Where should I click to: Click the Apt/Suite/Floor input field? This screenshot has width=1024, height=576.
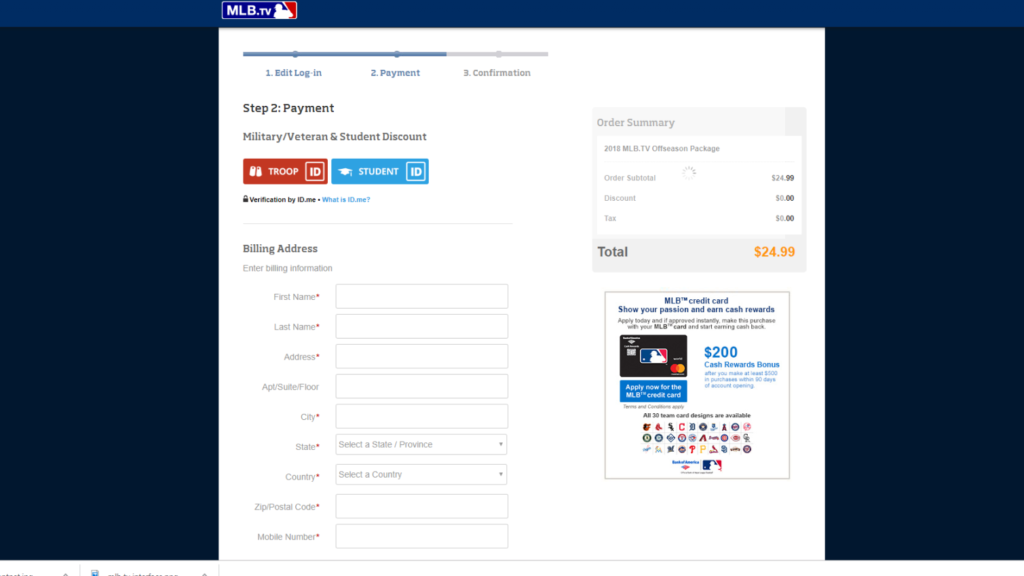coord(422,387)
